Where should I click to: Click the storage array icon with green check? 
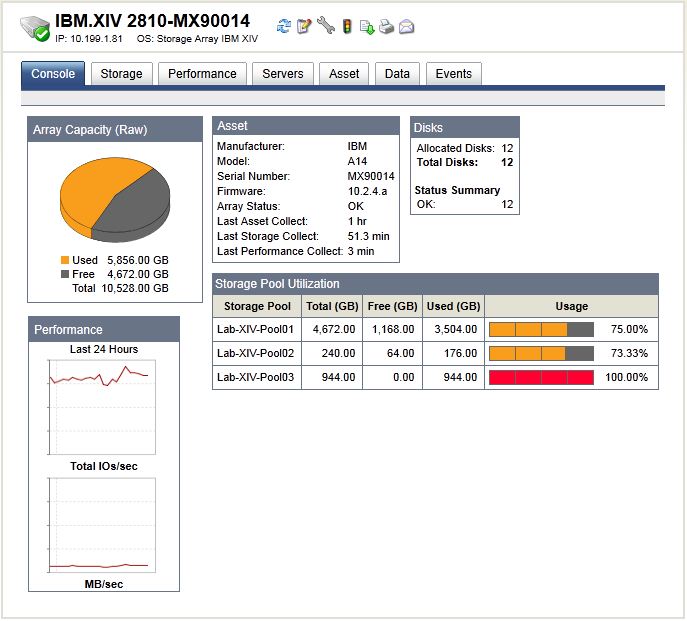pos(35,28)
